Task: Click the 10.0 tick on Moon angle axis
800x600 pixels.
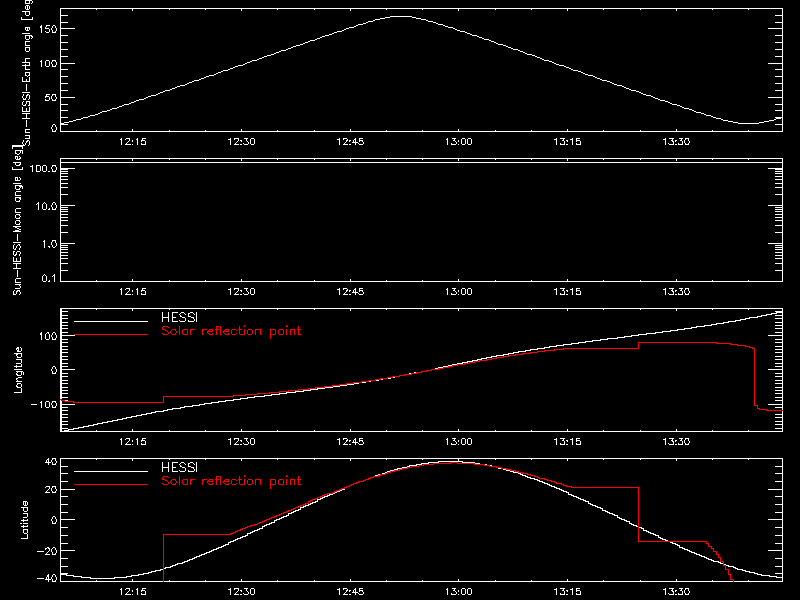Action: point(46,207)
